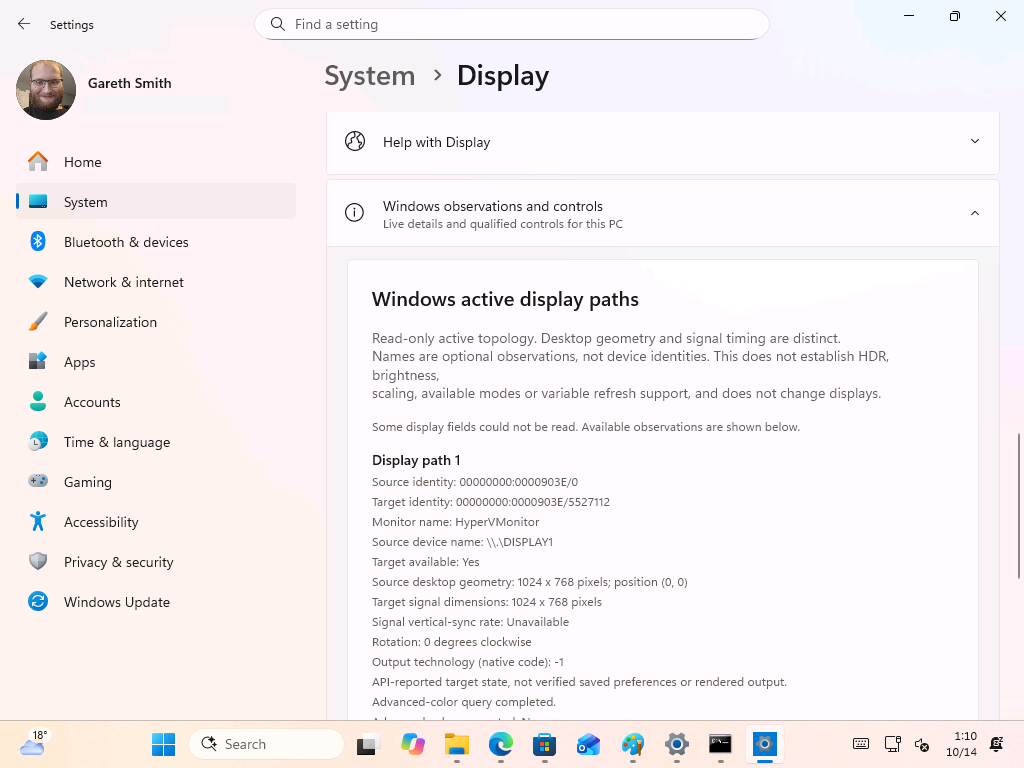Open Personalization settings
Image resolution: width=1024 pixels, height=768 pixels.
tap(155, 322)
